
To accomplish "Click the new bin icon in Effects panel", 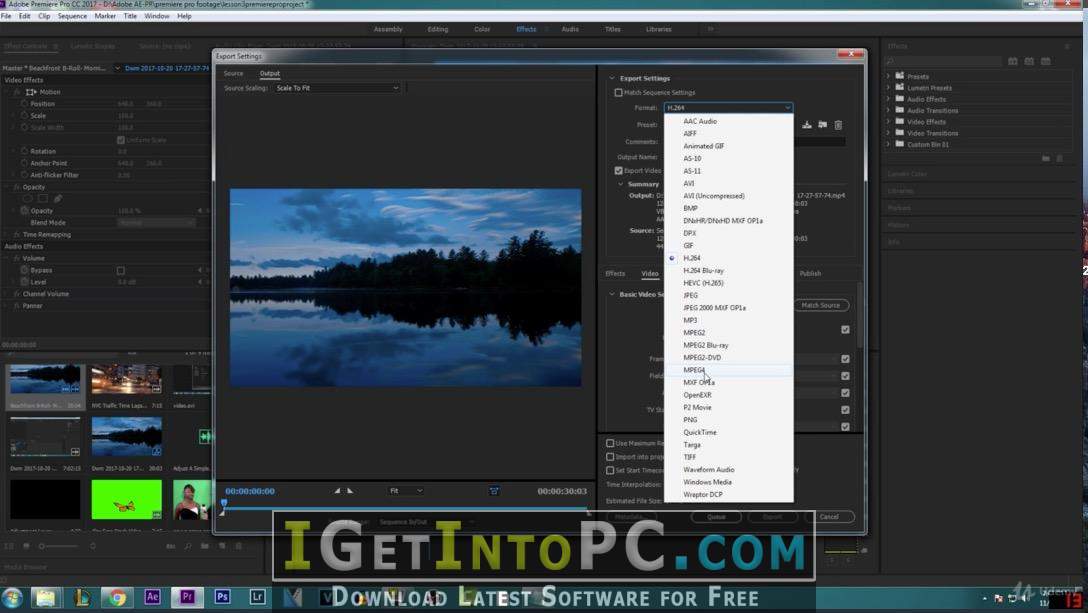I will coord(1046,159).
